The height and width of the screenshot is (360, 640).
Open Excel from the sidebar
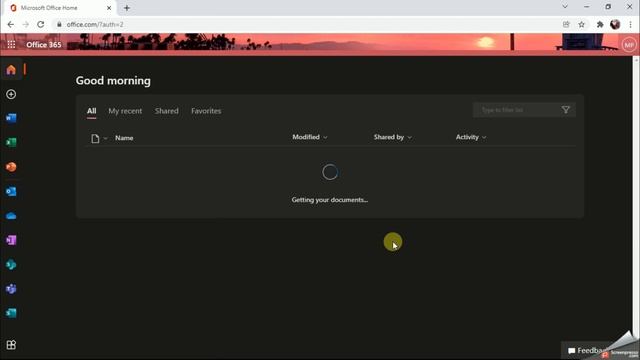11,142
